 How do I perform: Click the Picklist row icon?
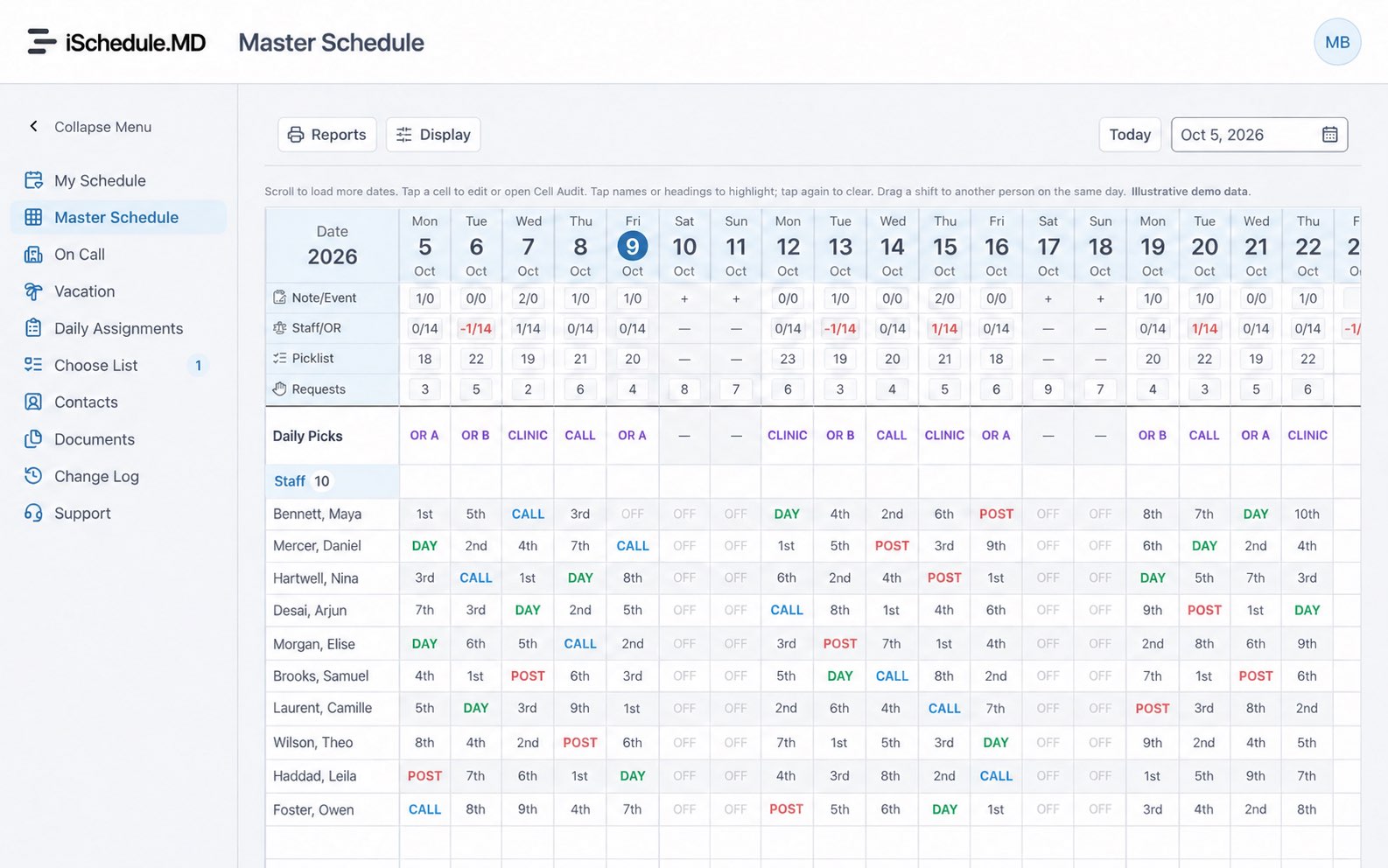[x=280, y=358]
